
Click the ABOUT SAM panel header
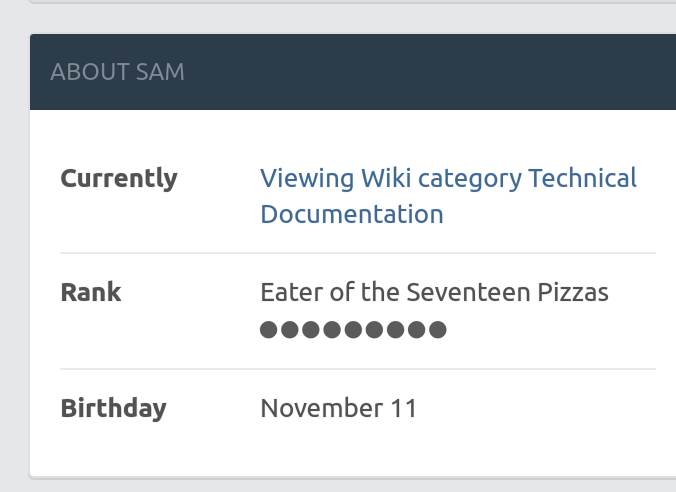pyautogui.click(x=117, y=72)
